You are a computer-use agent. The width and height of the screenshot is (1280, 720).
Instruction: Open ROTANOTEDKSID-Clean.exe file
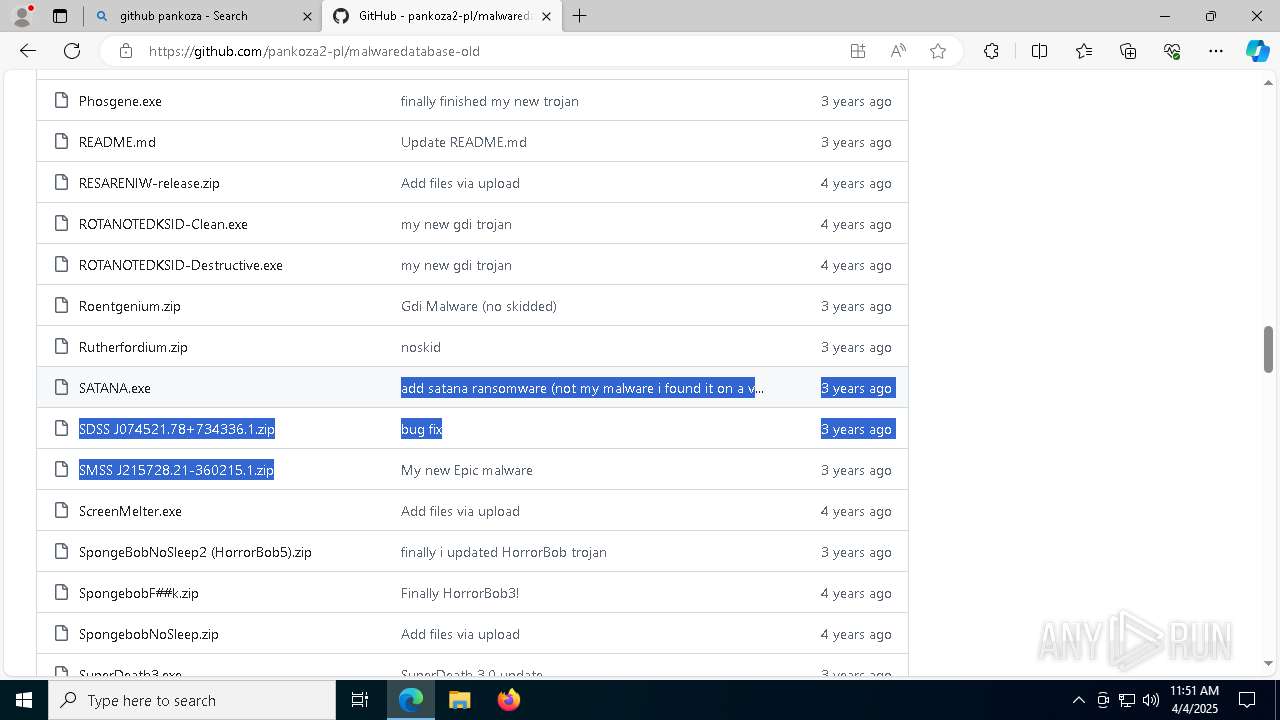163,224
